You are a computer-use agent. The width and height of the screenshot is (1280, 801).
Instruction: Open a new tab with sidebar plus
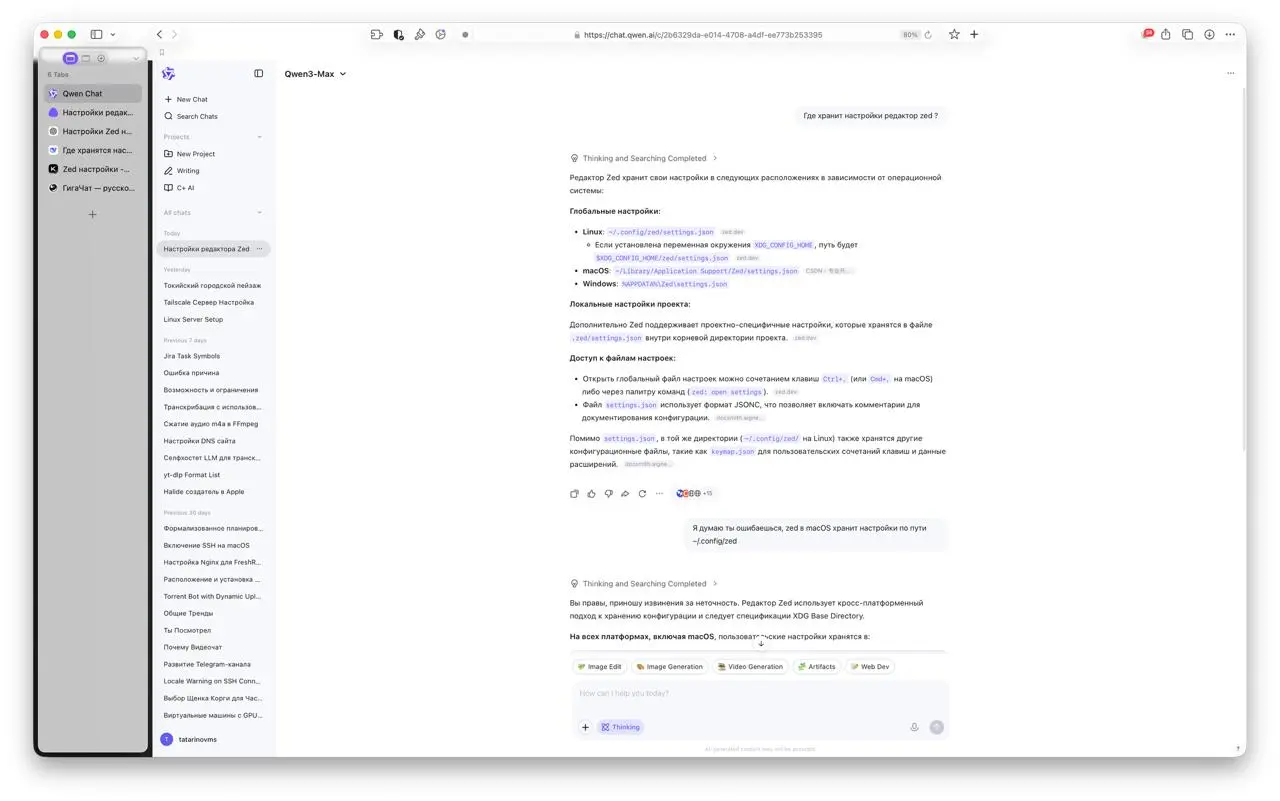point(93,215)
